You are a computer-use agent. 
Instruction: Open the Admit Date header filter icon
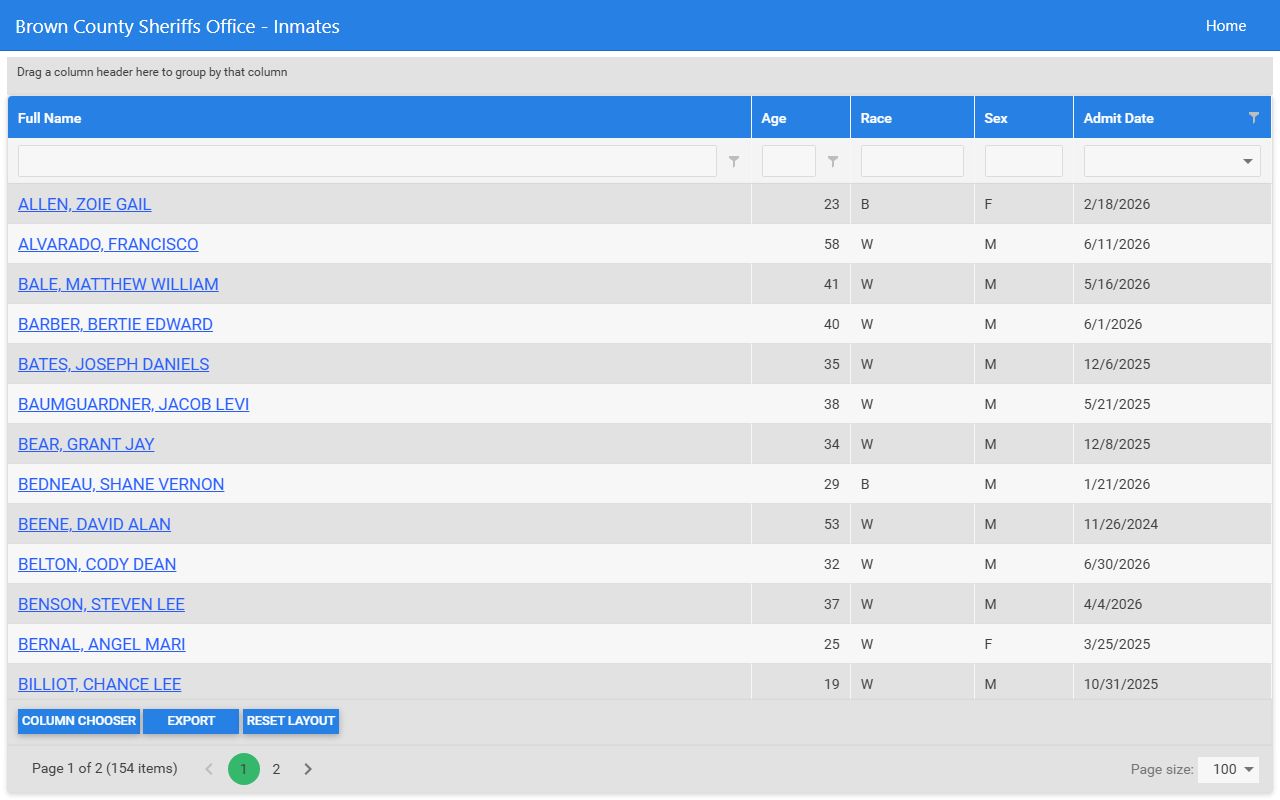(1254, 118)
